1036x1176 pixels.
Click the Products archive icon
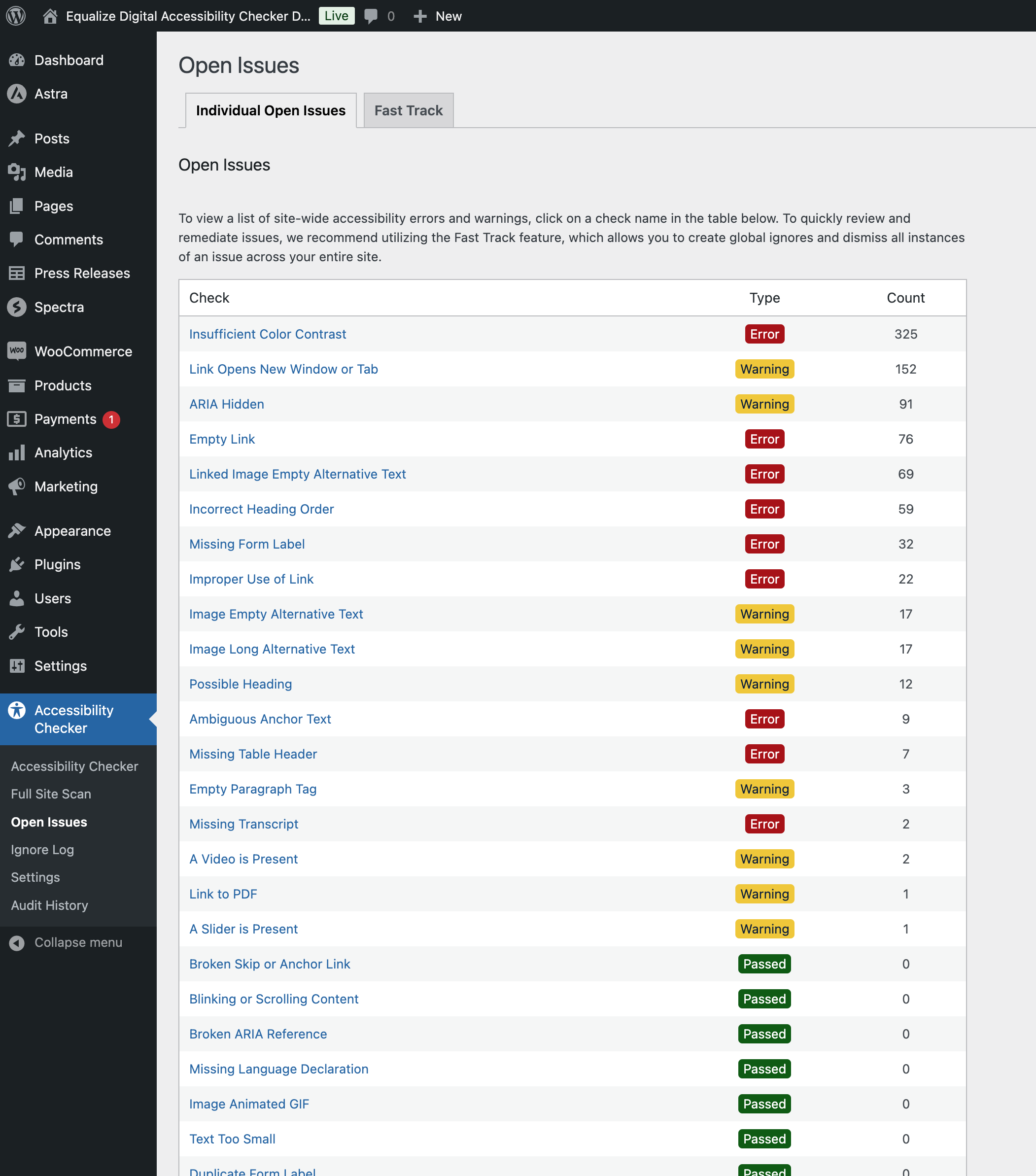[x=17, y=385]
